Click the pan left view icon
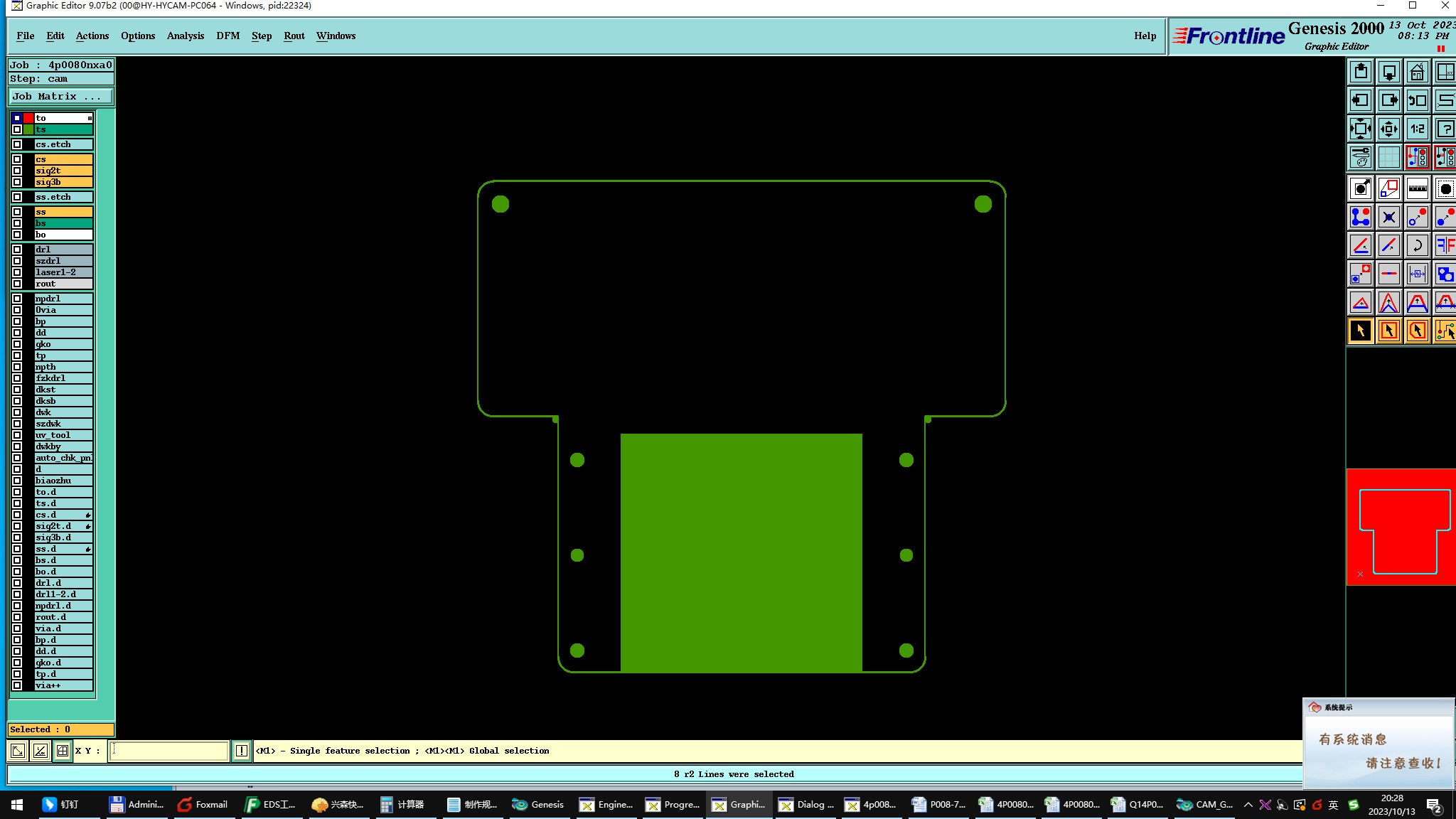The width and height of the screenshot is (1456, 819). pos(1361,100)
